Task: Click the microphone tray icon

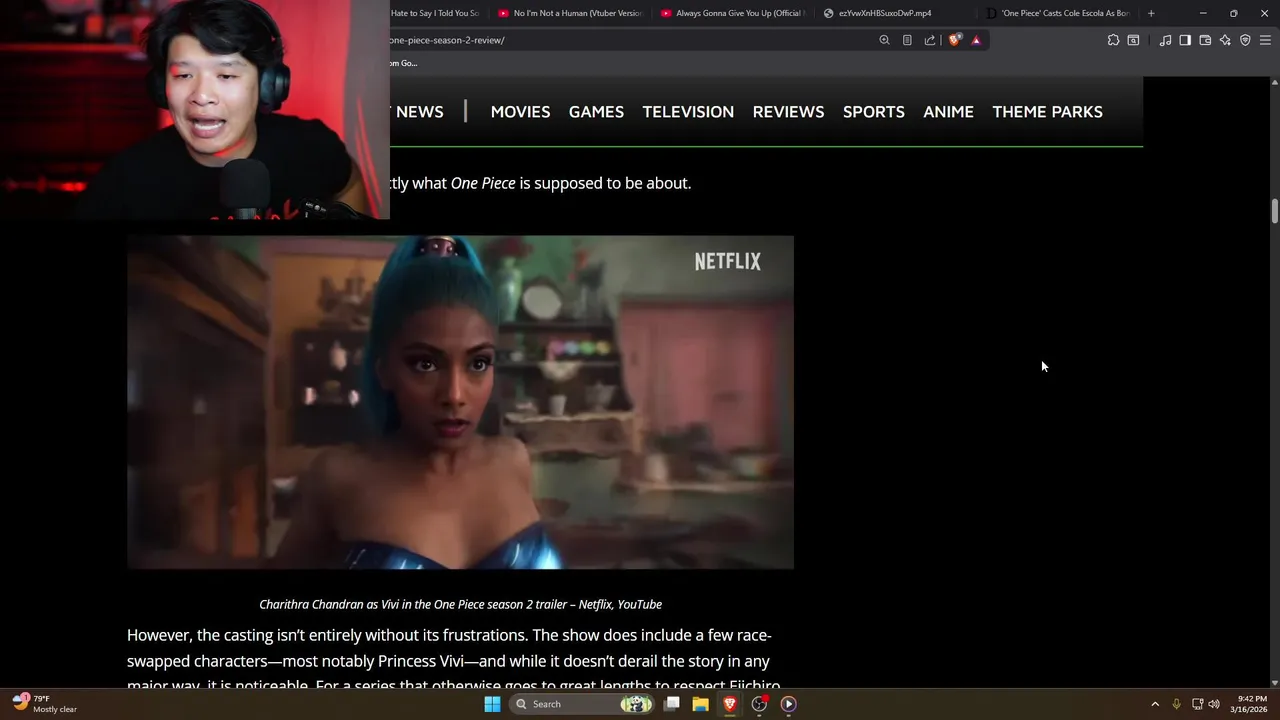Action: click(1176, 704)
